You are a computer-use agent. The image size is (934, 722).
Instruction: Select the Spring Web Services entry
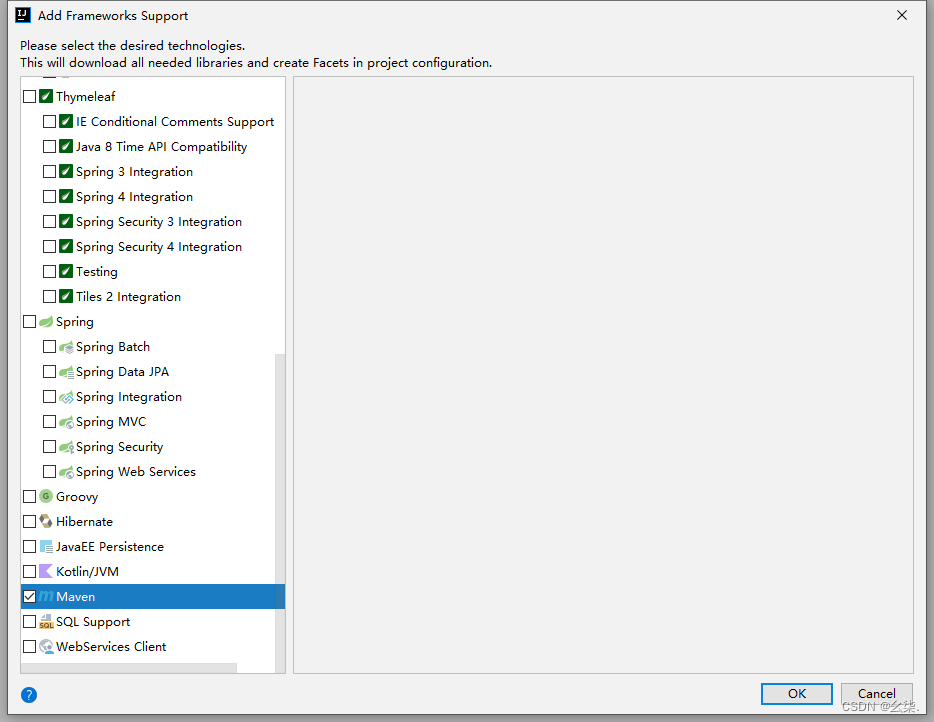coord(136,472)
